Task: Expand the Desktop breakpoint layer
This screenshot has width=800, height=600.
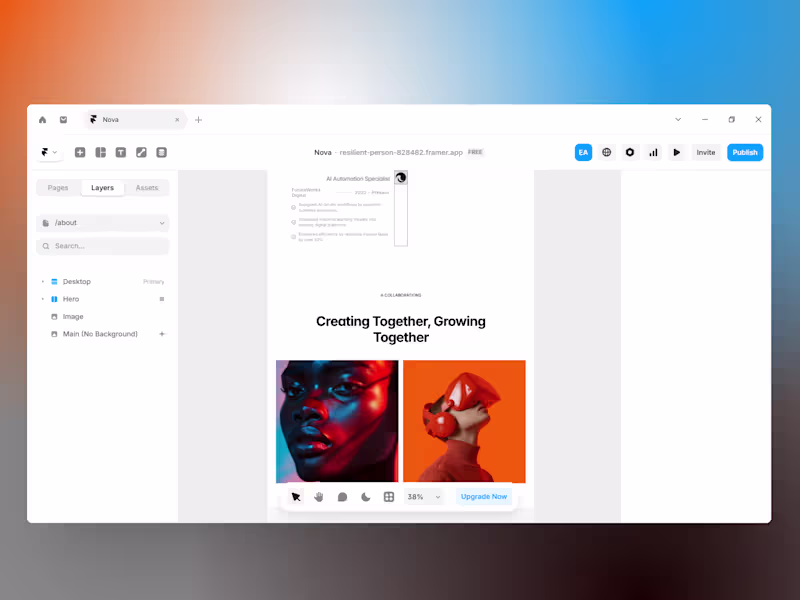Action: pos(42,281)
